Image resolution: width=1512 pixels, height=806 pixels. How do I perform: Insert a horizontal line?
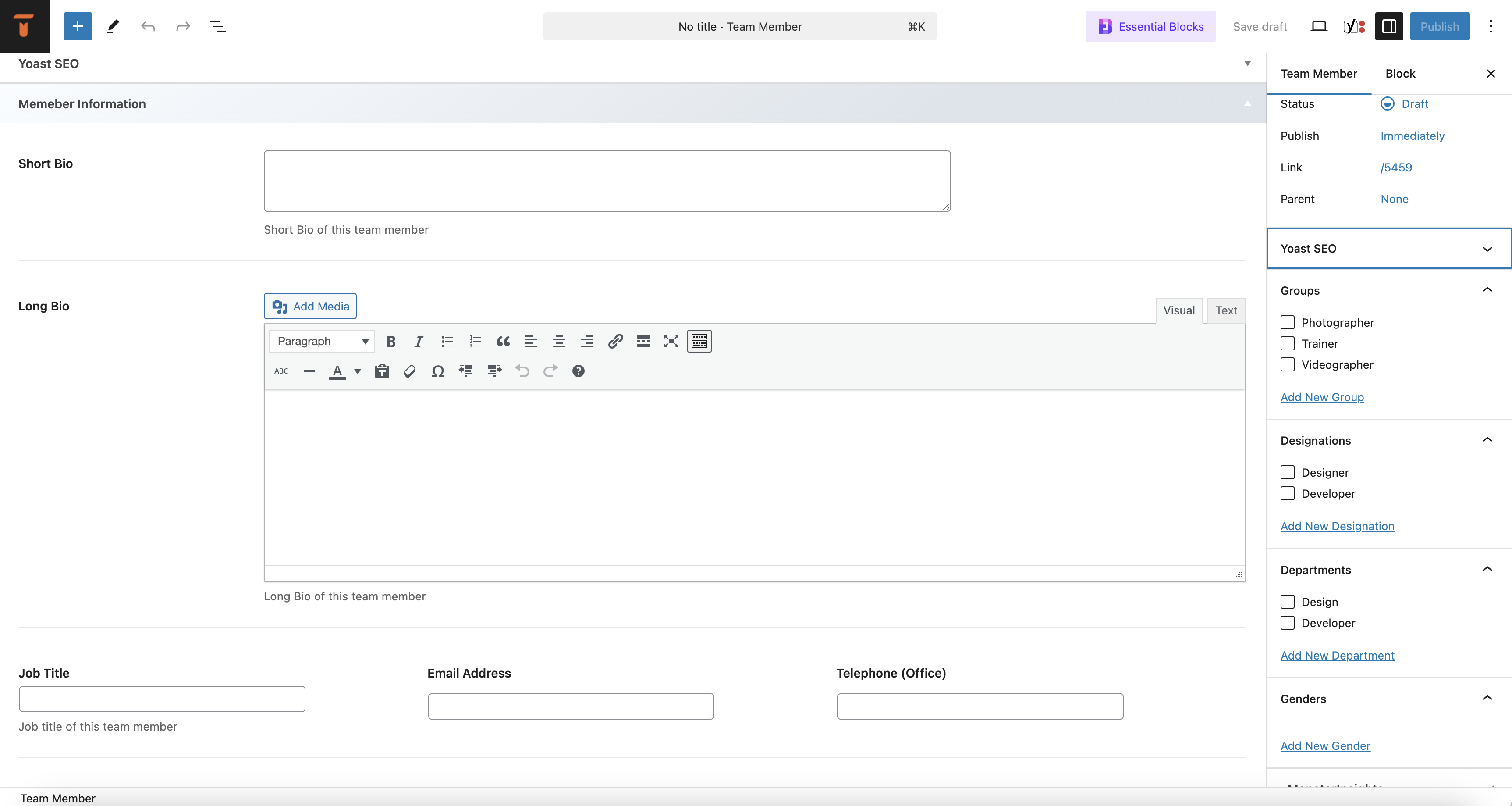309,371
